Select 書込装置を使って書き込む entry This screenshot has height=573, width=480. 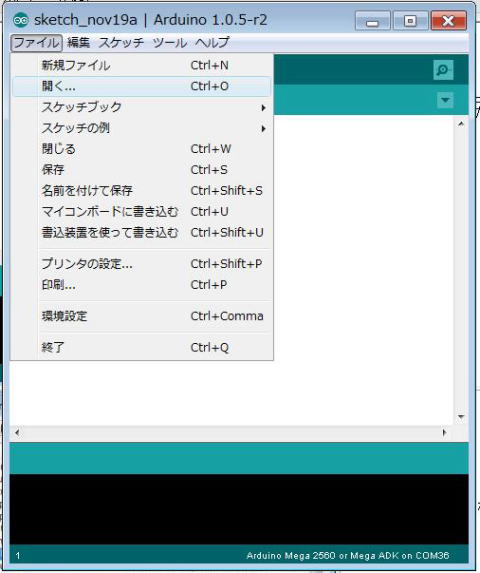(142, 232)
